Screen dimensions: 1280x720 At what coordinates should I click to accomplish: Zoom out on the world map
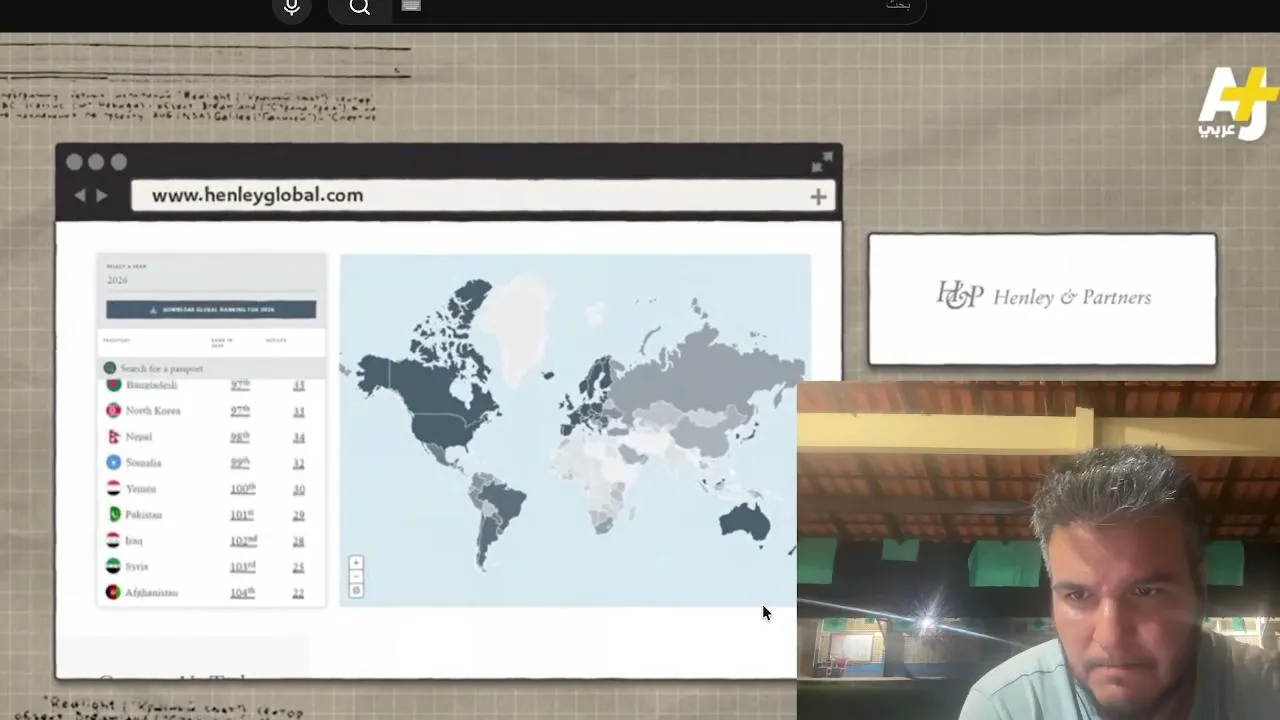click(x=356, y=577)
